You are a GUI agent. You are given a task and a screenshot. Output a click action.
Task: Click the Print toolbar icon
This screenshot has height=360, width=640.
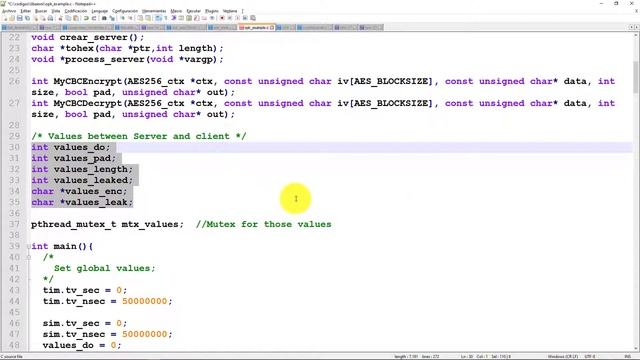(x=50, y=18)
